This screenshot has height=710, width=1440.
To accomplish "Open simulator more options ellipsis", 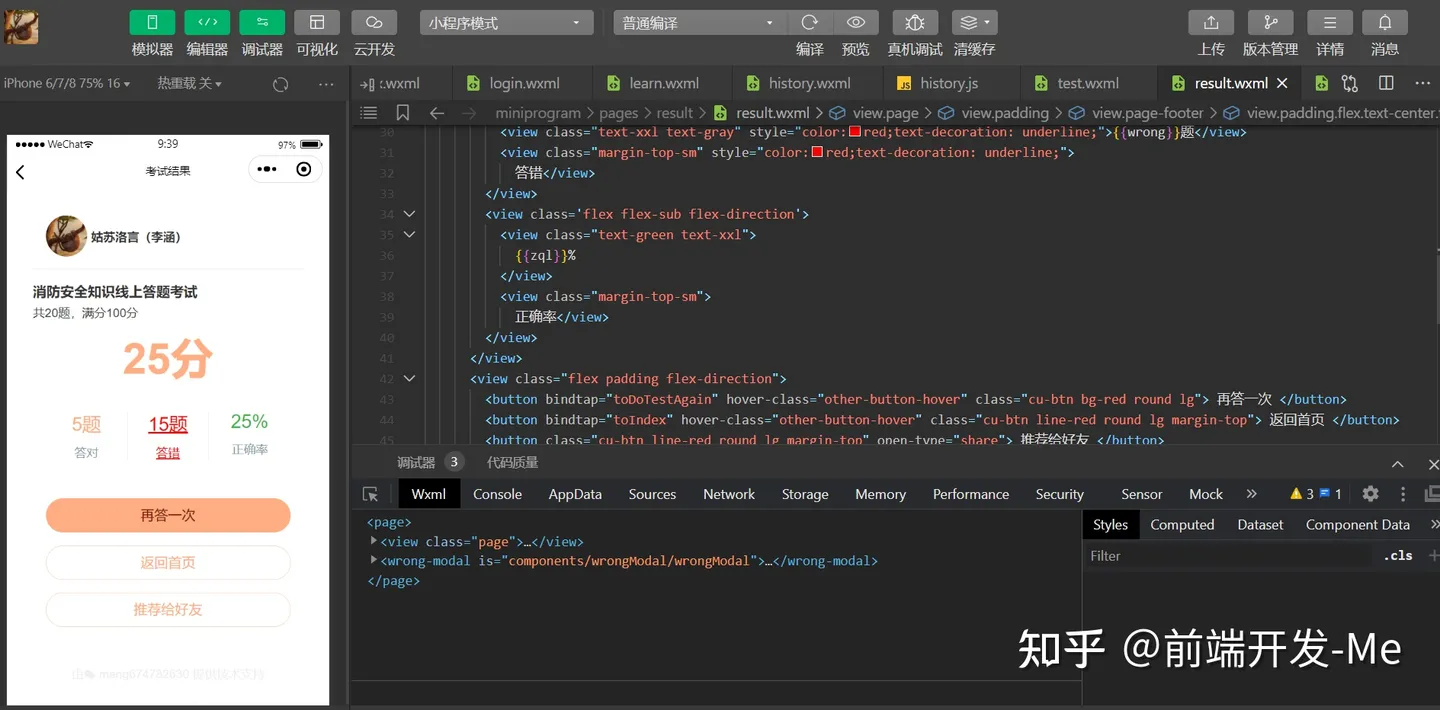I will [326, 84].
